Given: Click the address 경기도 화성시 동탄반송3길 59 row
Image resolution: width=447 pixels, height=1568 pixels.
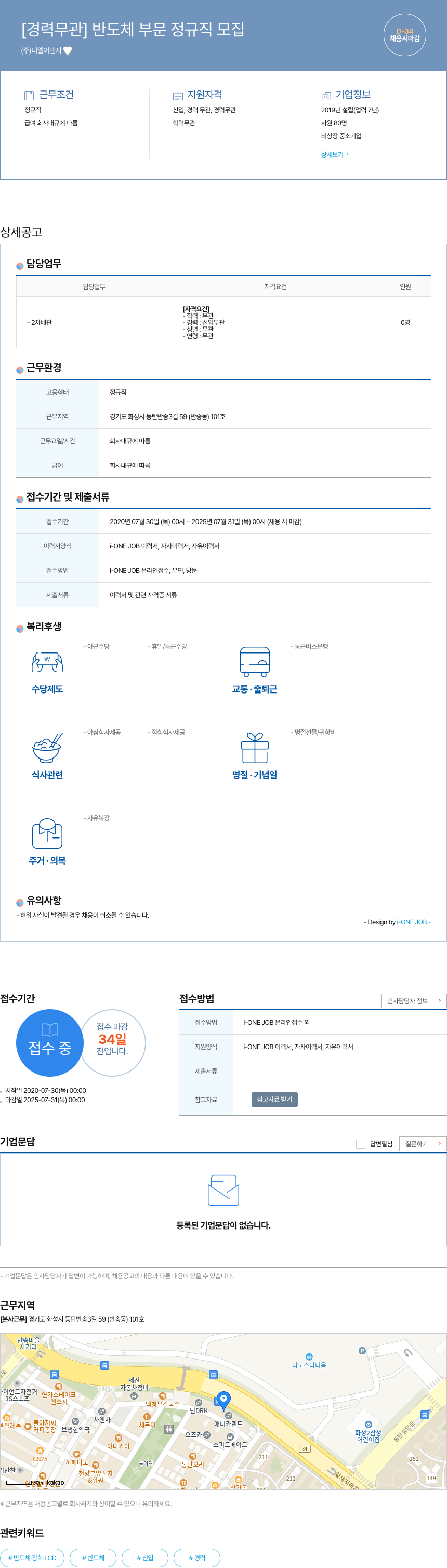Looking at the screenshot, I should (223, 416).
